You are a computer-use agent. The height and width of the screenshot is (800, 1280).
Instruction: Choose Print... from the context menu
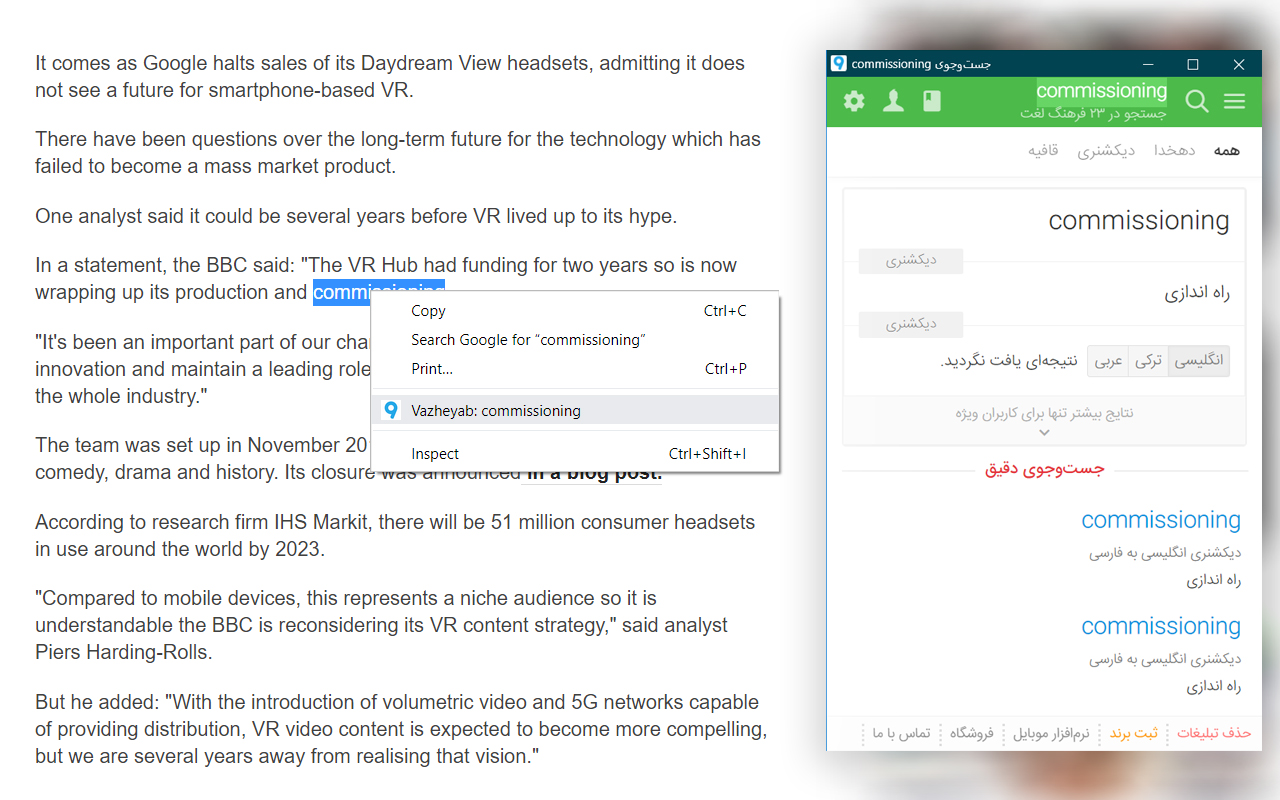tap(575, 369)
